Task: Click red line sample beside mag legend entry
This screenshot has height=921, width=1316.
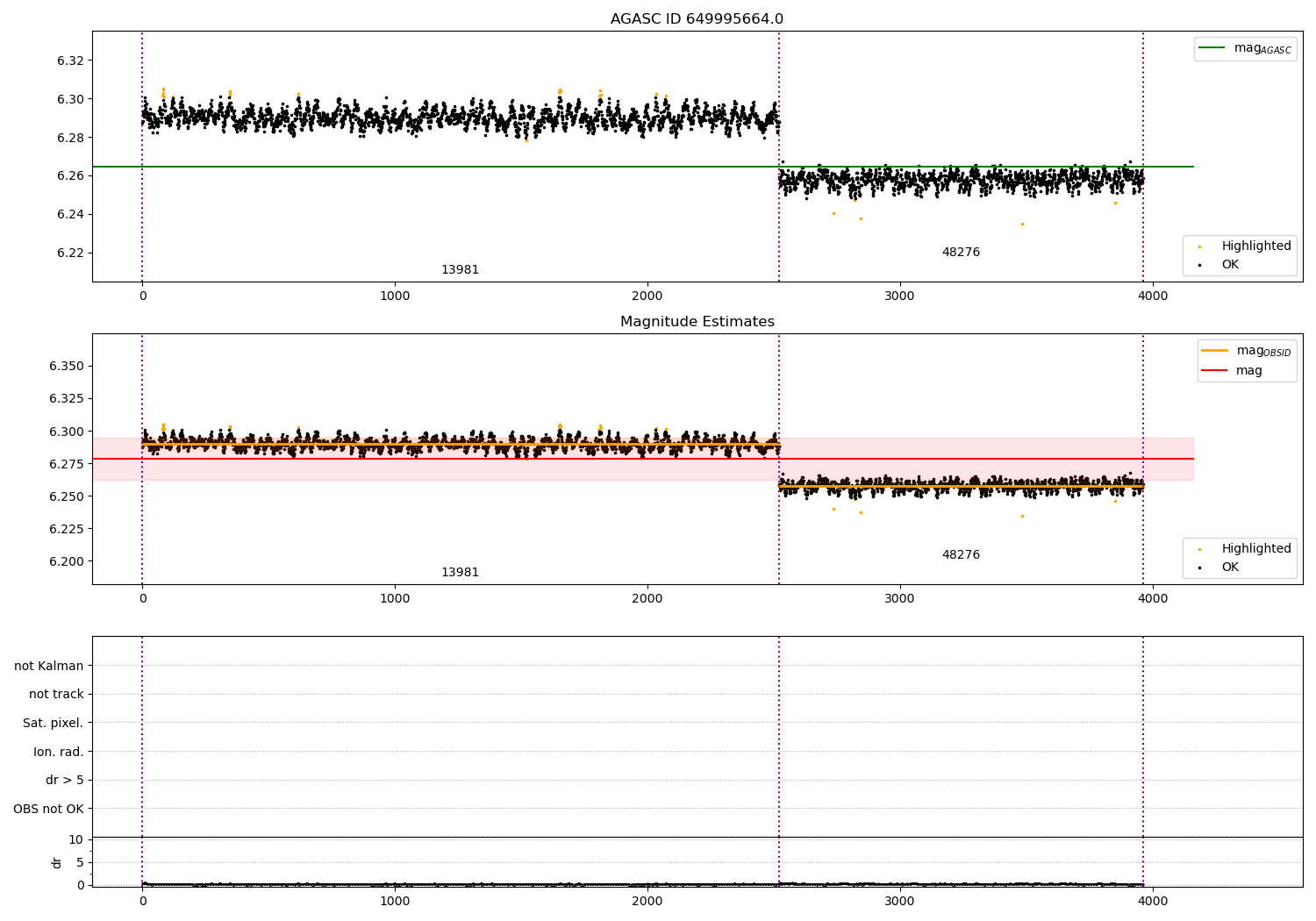Action: point(1214,371)
